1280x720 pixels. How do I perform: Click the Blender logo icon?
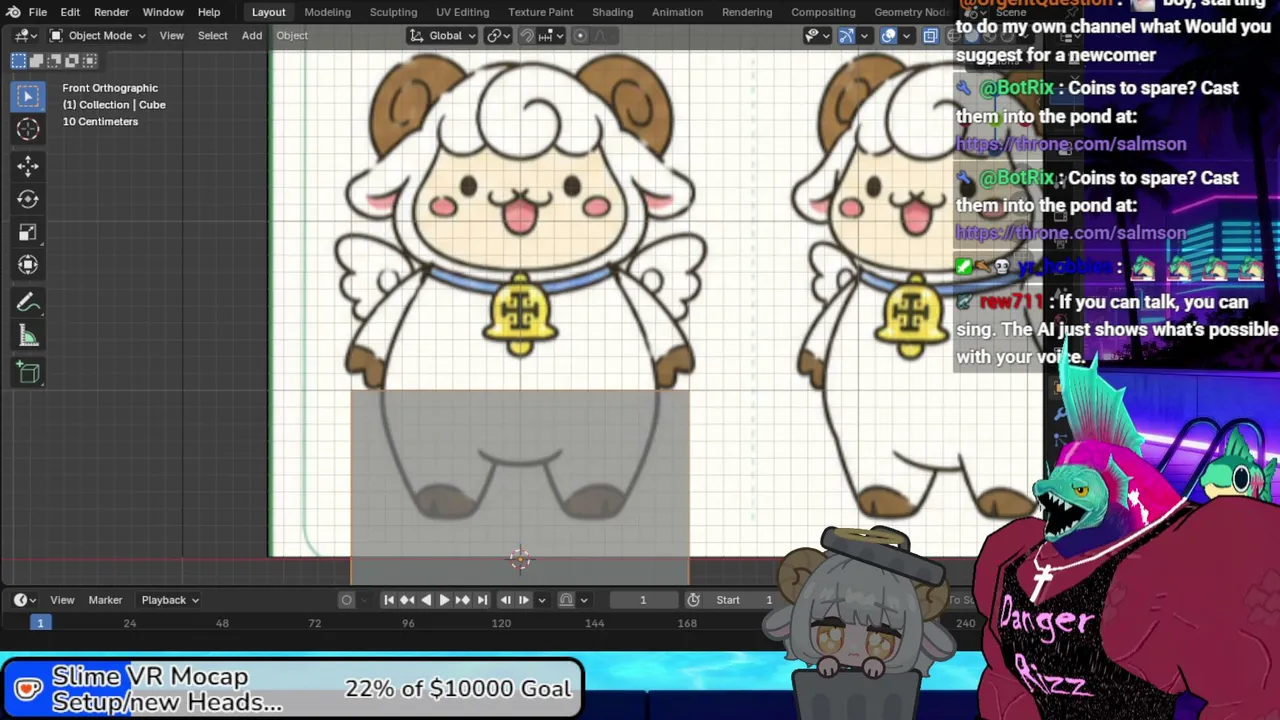point(13,12)
